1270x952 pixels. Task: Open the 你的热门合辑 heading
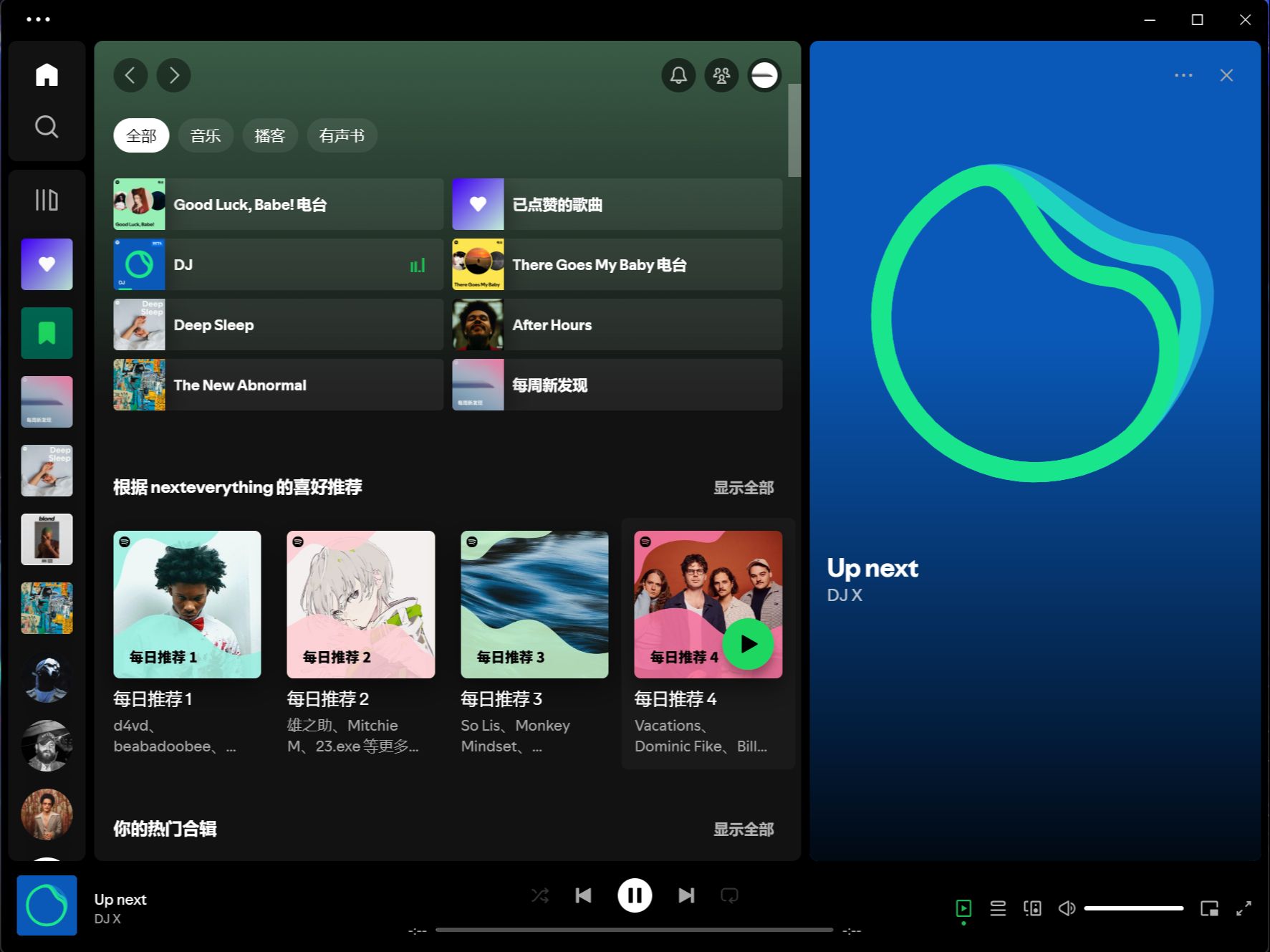pyautogui.click(x=165, y=829)
